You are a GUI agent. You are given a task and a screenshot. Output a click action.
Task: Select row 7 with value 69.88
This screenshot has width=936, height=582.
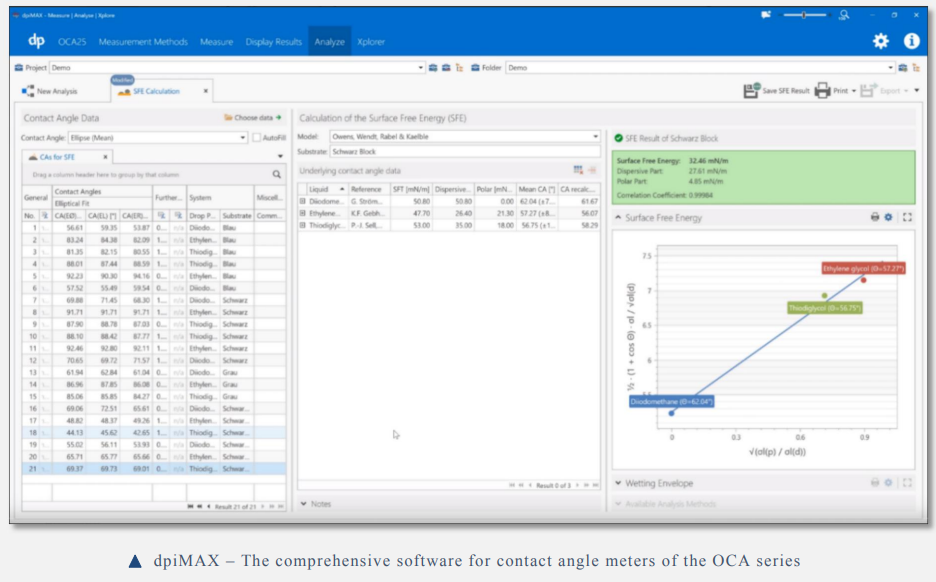pyautogui.click(x=153, y=300)
